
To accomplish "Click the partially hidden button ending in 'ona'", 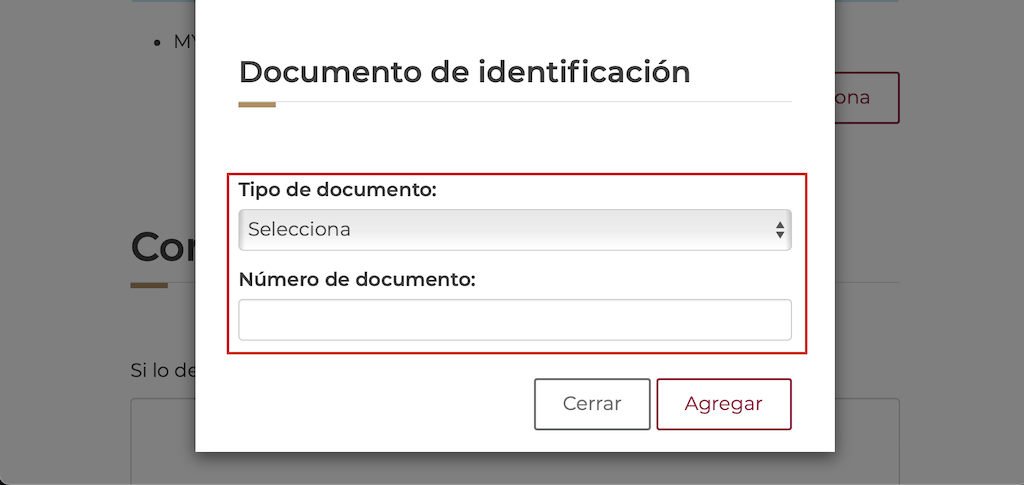I will coord(867,98).
